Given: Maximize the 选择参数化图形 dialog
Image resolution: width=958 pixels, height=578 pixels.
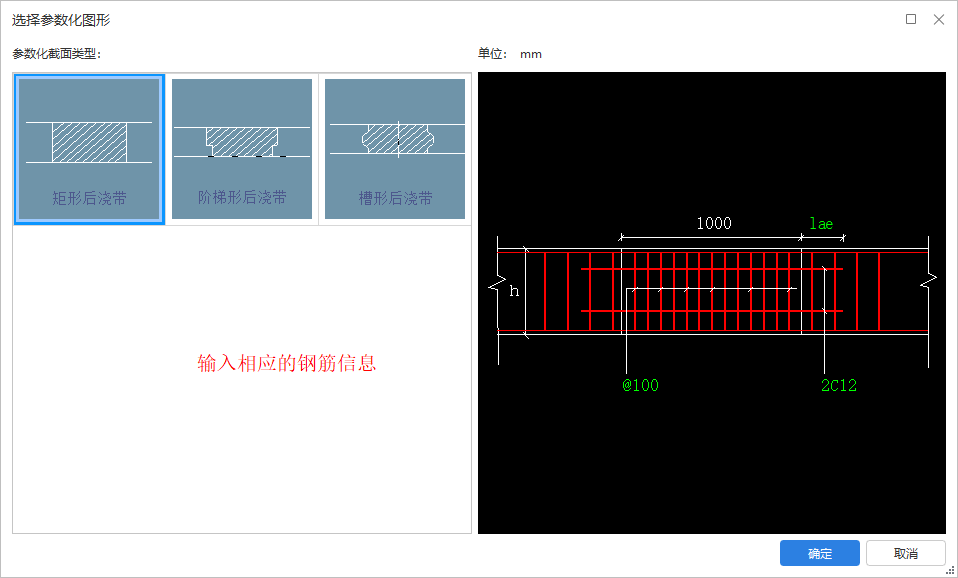Looking at the screenshot, I should [x=911, y=19].
